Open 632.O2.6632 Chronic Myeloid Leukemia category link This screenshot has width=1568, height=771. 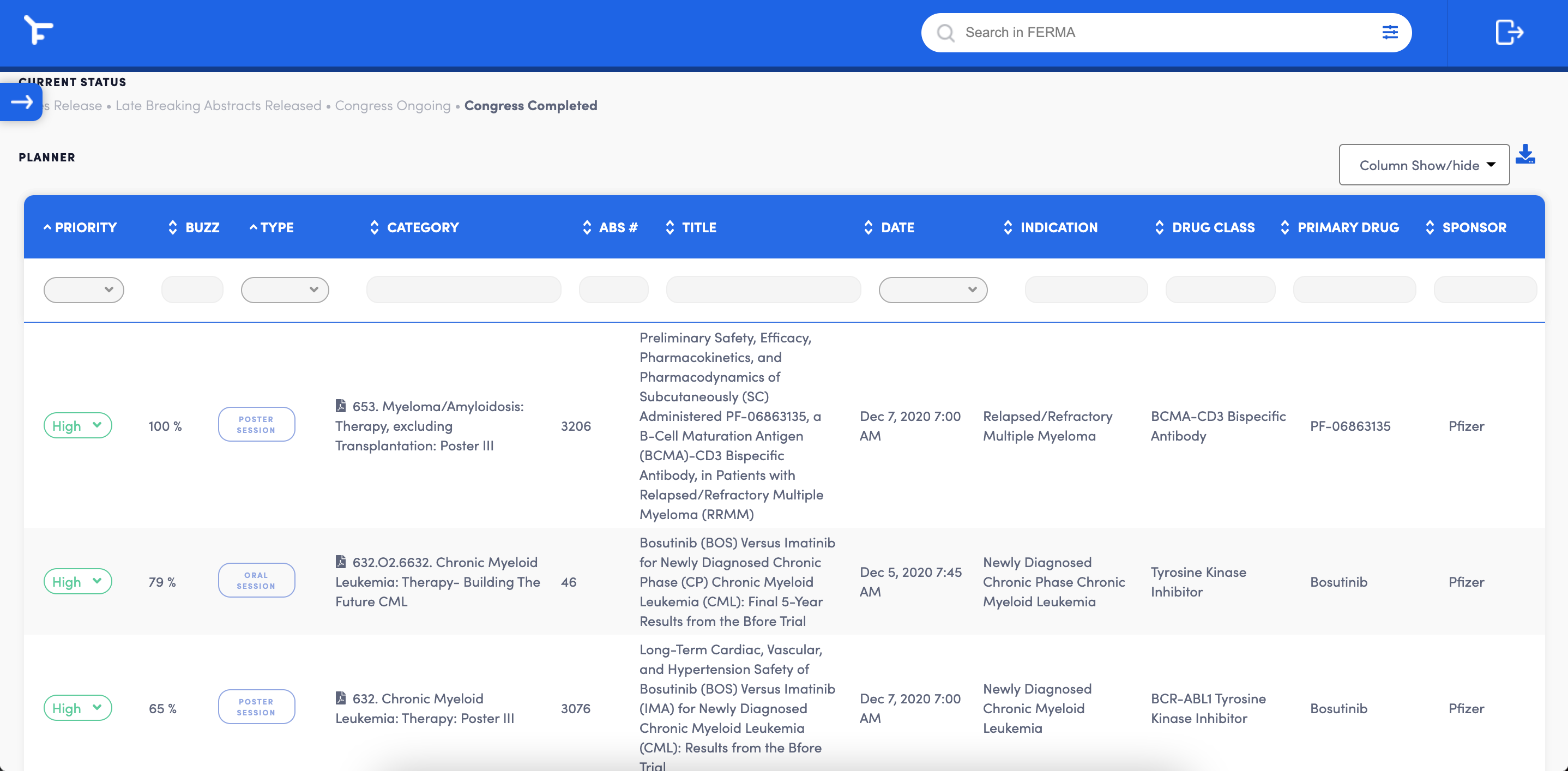(438, 581)
